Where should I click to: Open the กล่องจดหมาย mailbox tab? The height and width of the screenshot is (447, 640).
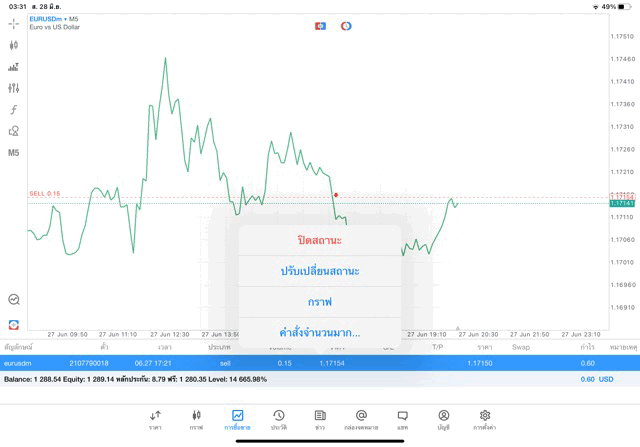tap(361, 419)
